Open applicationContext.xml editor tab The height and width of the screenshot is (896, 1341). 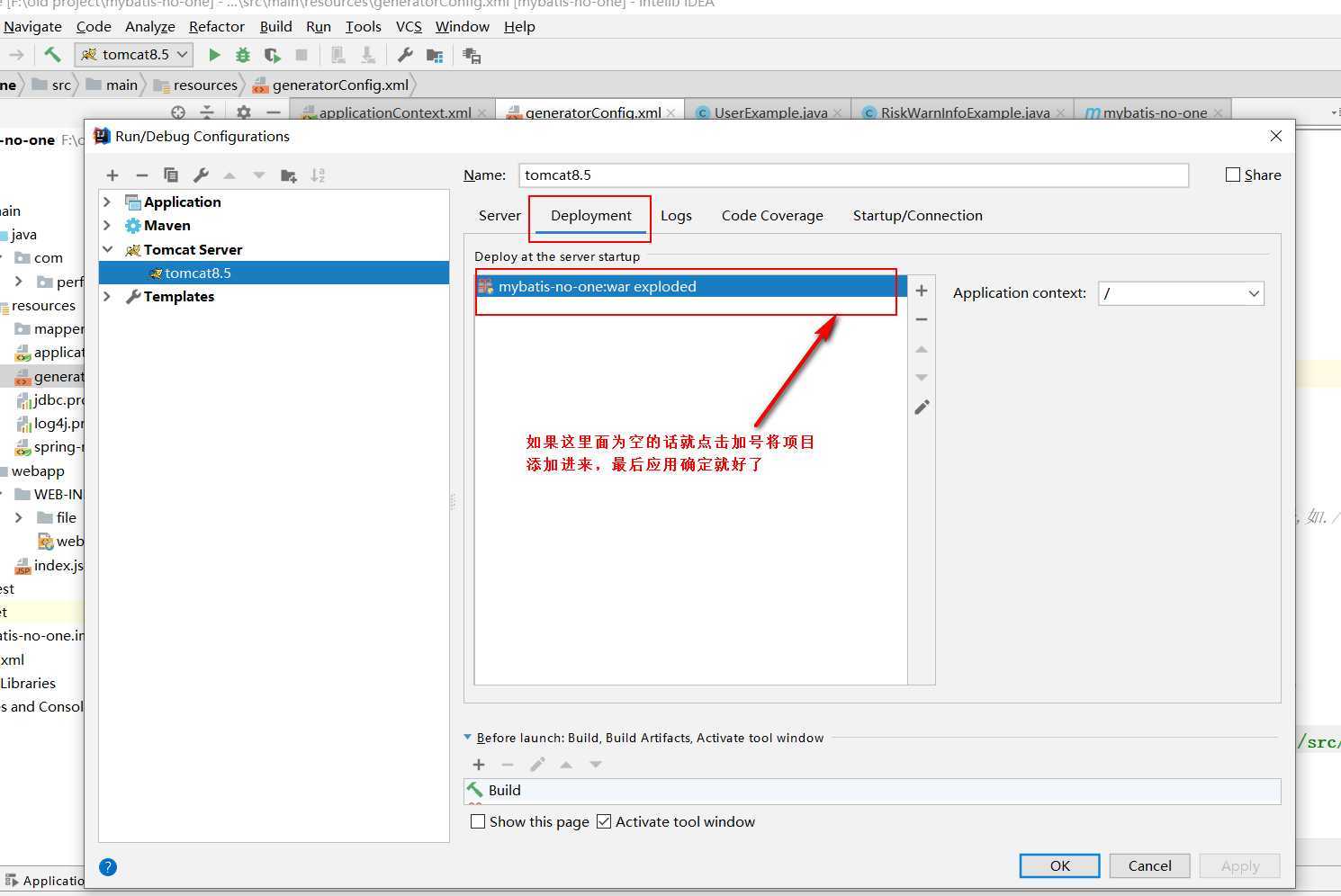coord(394,112)
